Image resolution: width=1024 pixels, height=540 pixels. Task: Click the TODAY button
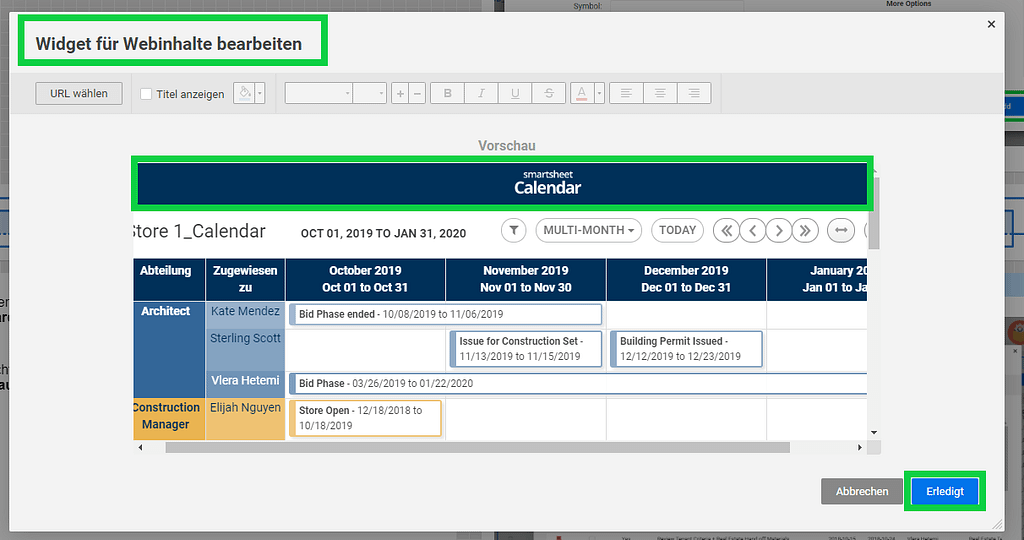[x=677, y=230]
